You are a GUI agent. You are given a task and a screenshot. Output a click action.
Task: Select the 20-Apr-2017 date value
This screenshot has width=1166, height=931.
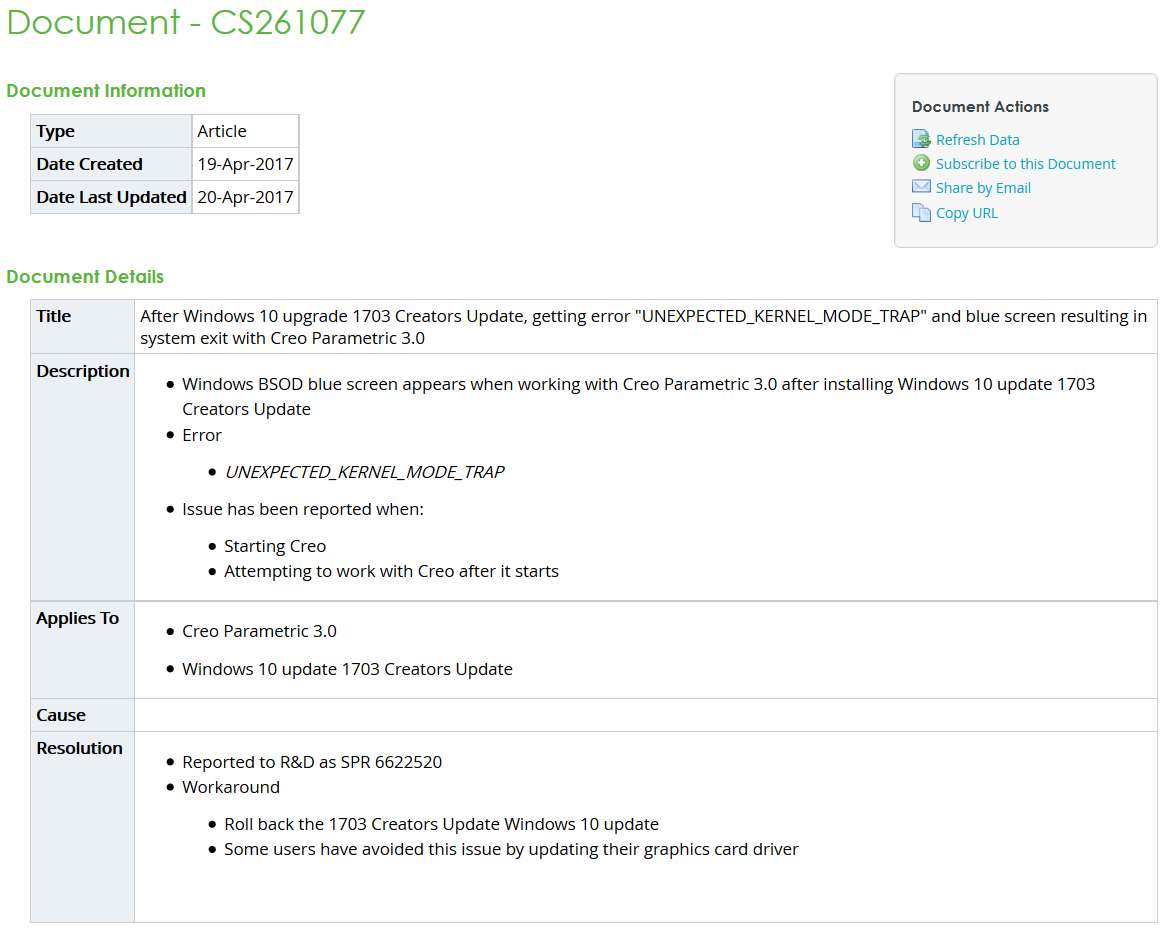click(x=245, y=197)
